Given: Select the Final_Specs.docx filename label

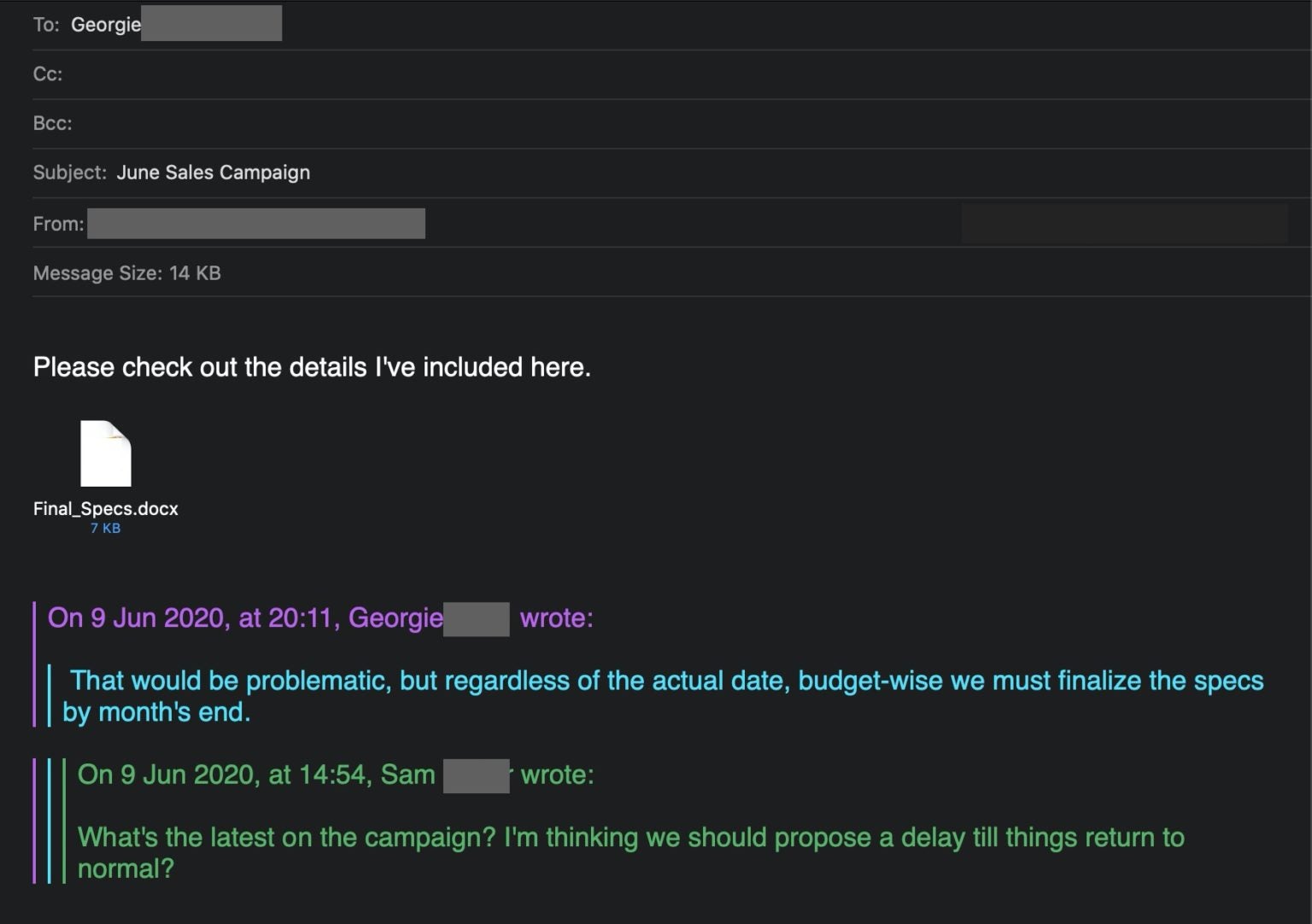Looking at the screenshot, I should tap(104, 508).
